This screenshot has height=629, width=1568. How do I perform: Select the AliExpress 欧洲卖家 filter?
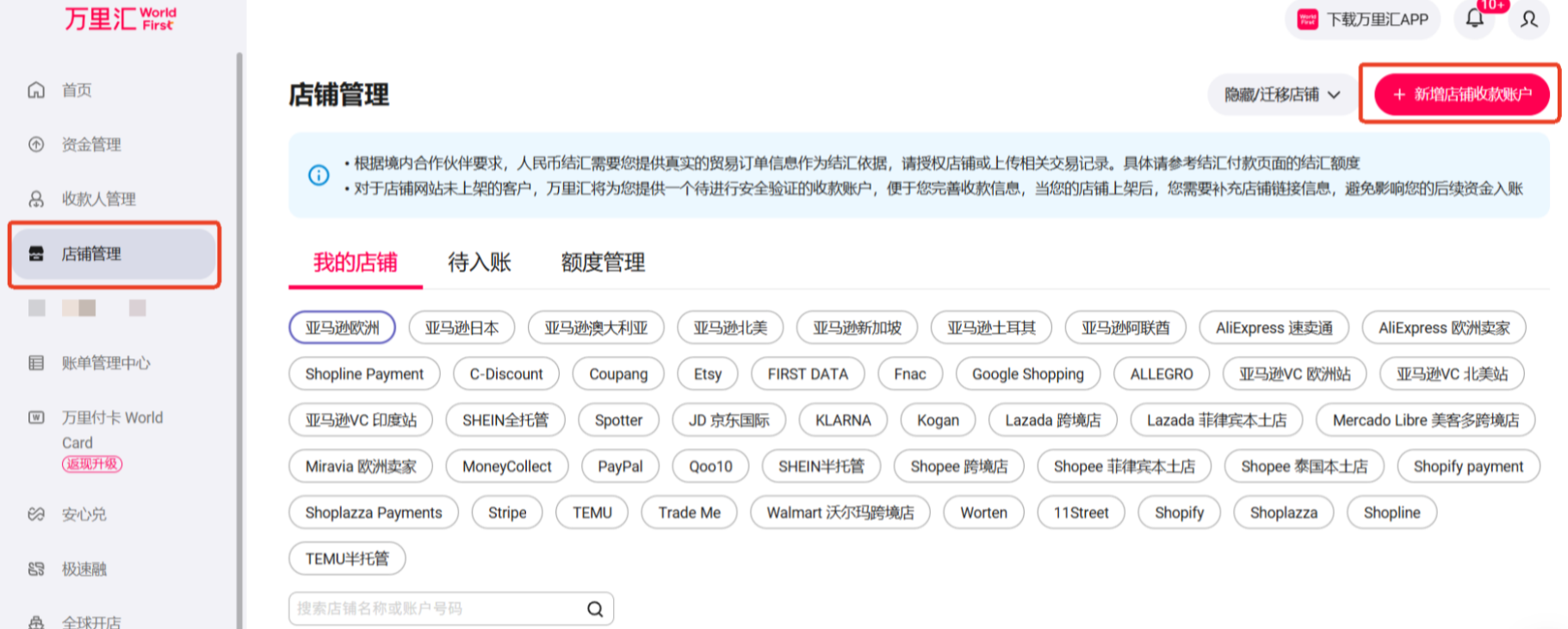pos(1444,327)
